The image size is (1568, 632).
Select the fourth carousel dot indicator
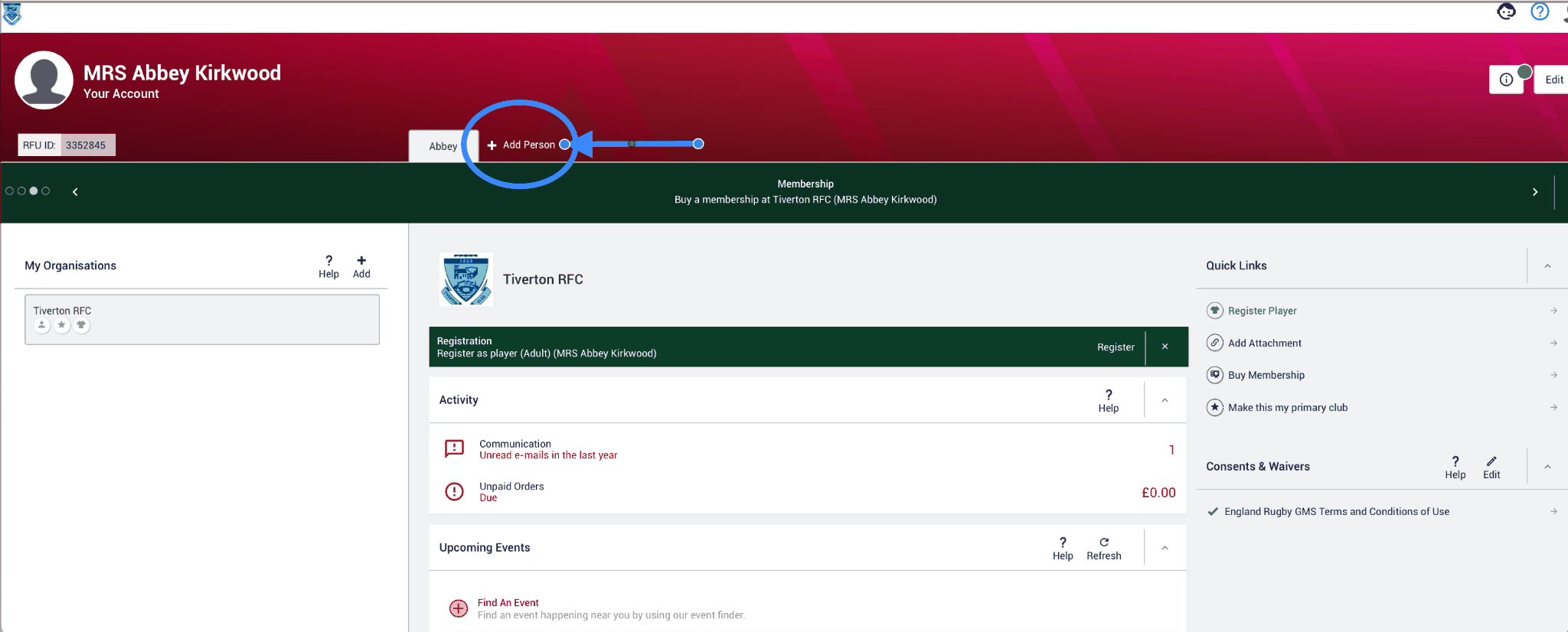tap(46, 191)
